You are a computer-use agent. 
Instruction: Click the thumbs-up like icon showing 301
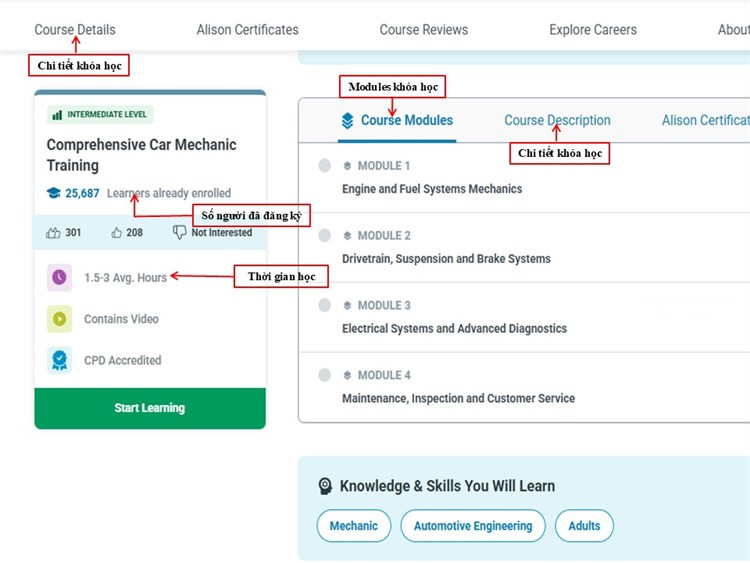coord(53,233)
